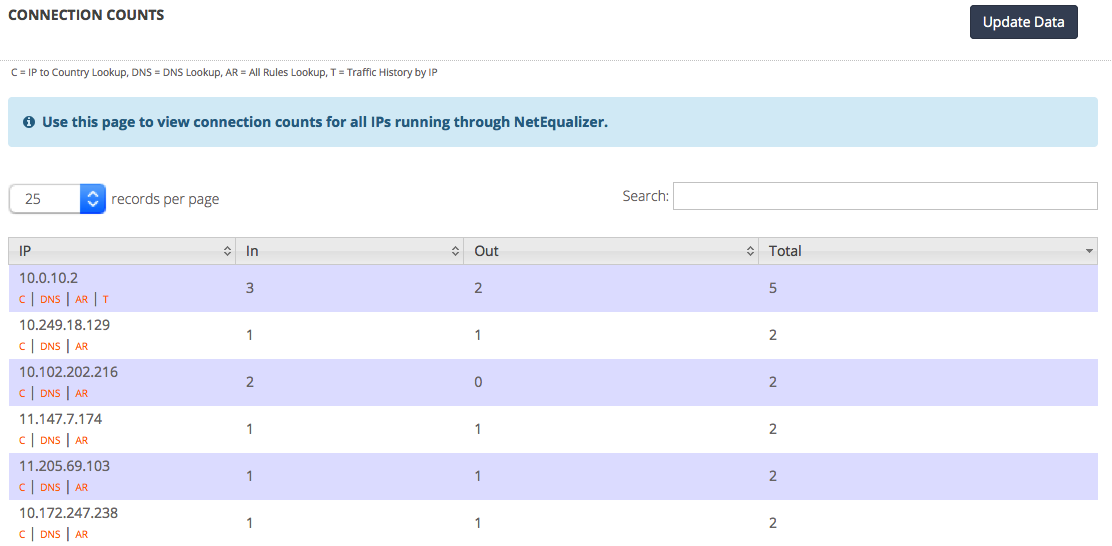Open All Rules (AR) for 10.102.202.216
The width and height of the screenshot is (1112, 546).
click(82, 394)
